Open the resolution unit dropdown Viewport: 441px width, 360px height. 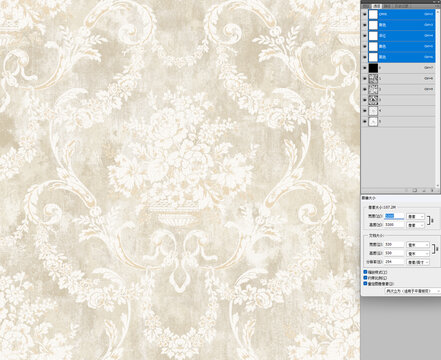pyautogui.click(x=418, y=262)
